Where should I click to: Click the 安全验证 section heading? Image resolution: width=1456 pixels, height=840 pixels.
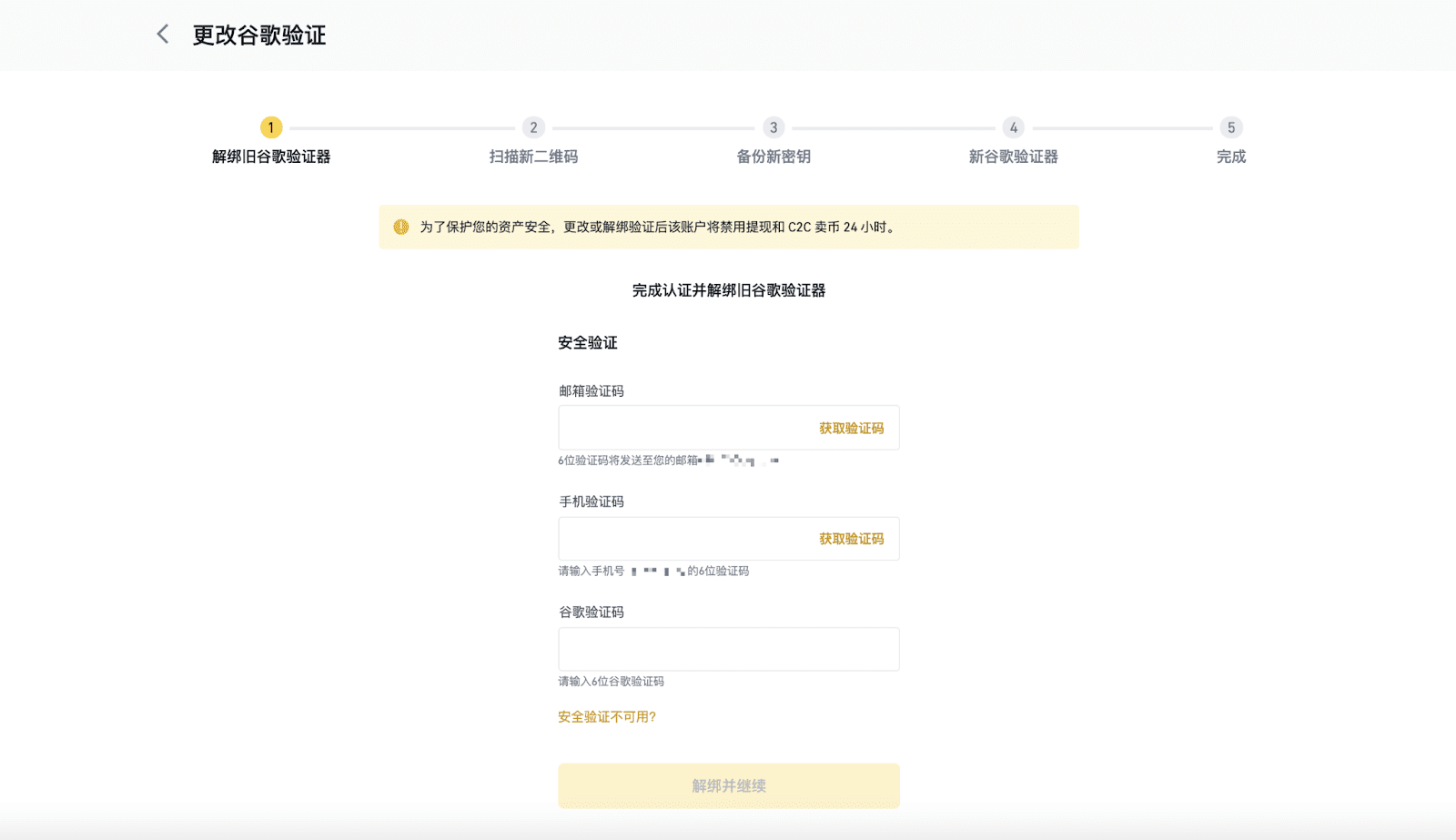tap(588, 342)
